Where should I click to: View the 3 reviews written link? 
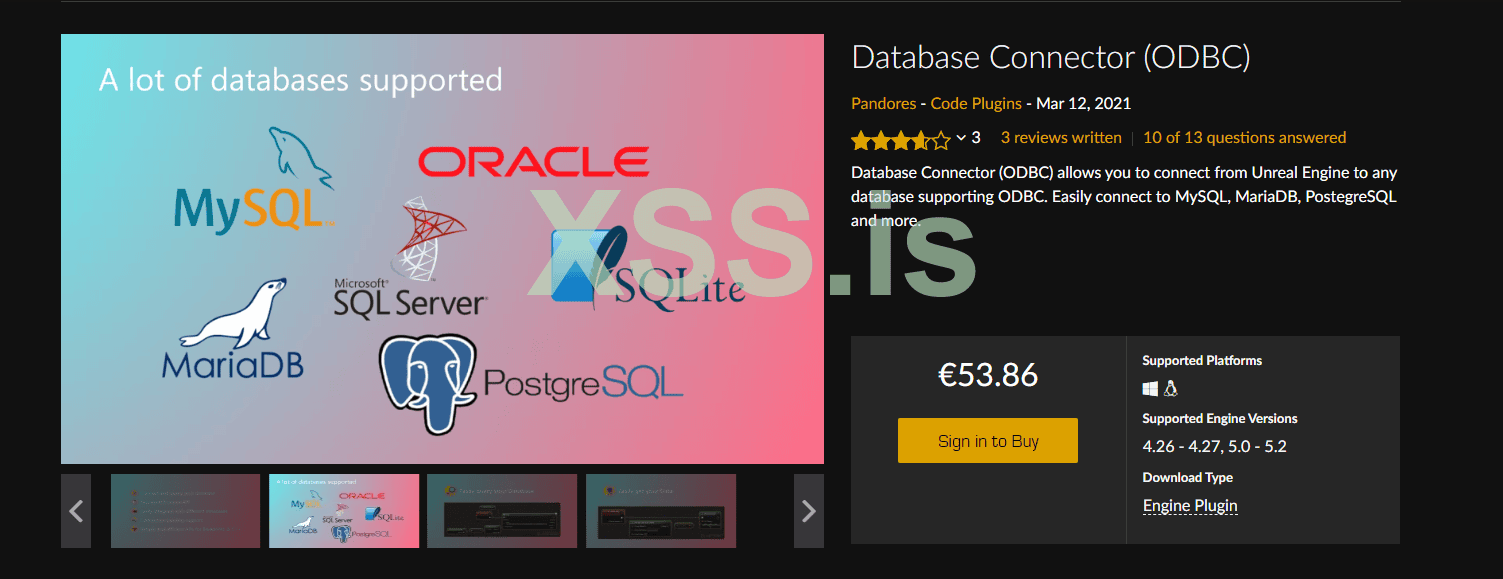pyautogui.click(x=1061, y=138)
